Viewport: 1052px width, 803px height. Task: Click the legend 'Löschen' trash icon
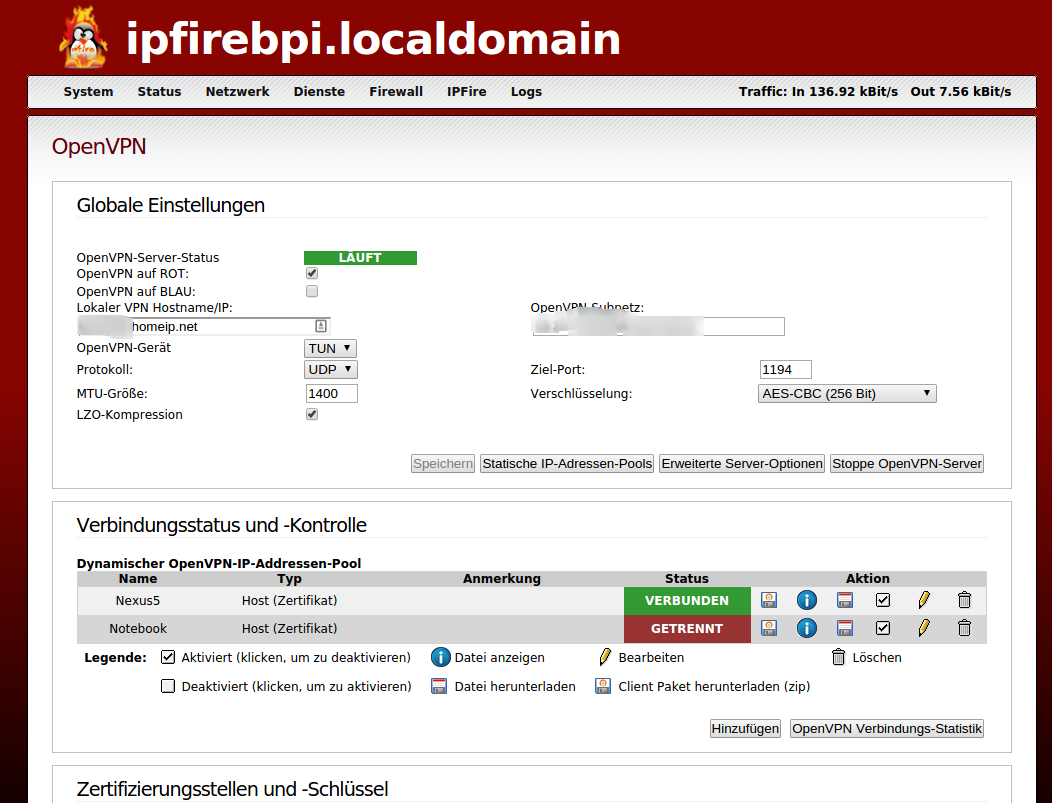pos(838,657)
